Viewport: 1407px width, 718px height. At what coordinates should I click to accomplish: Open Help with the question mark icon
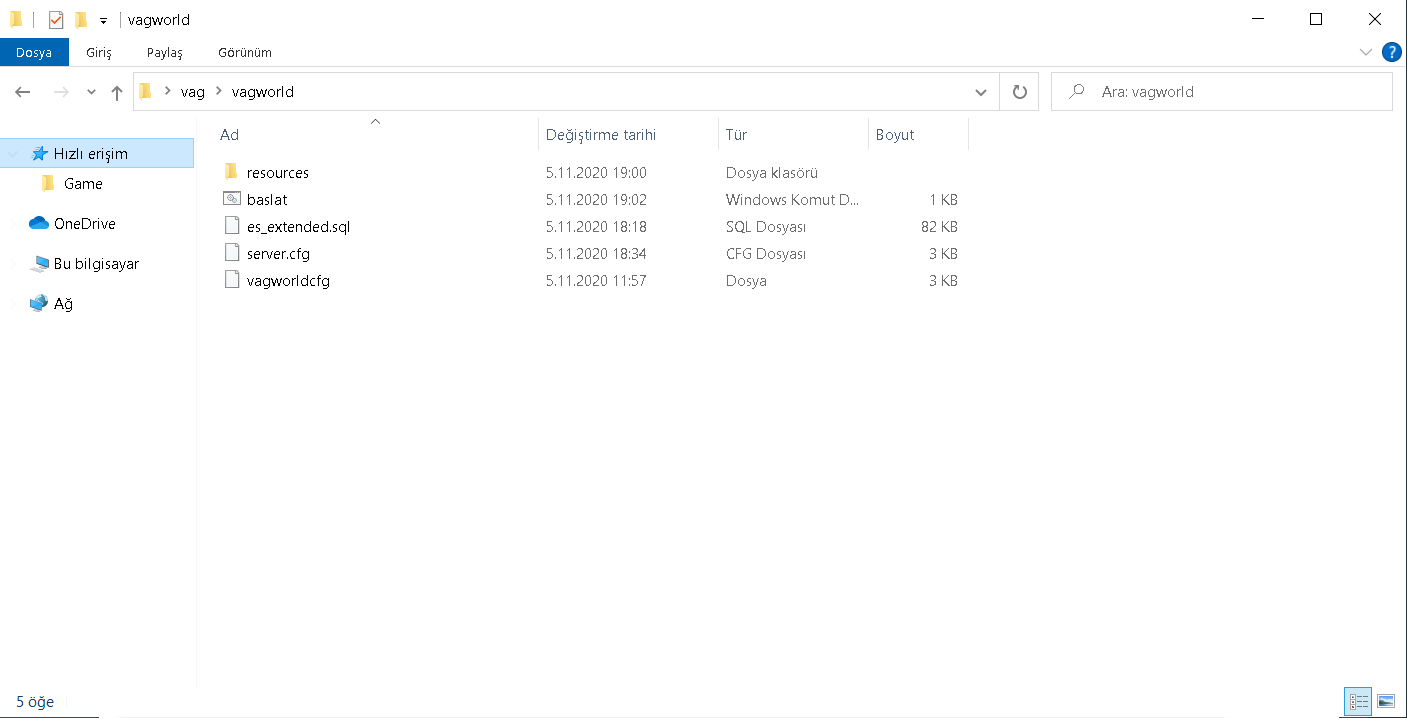tap(1391, 52)
